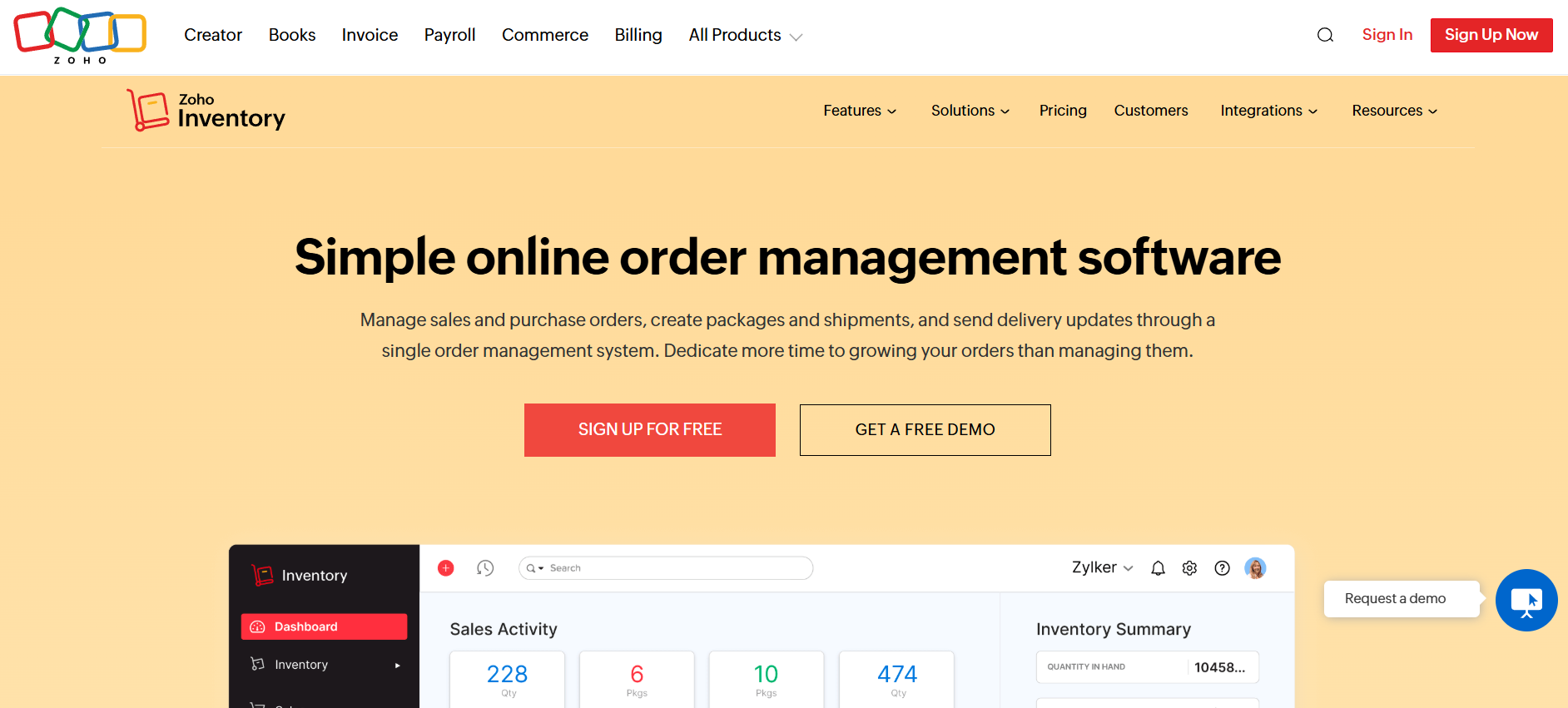Open the search magnifier icon in top bar
The width and height of the screenshot is (1568, 708).
(x=1325, y=35)
